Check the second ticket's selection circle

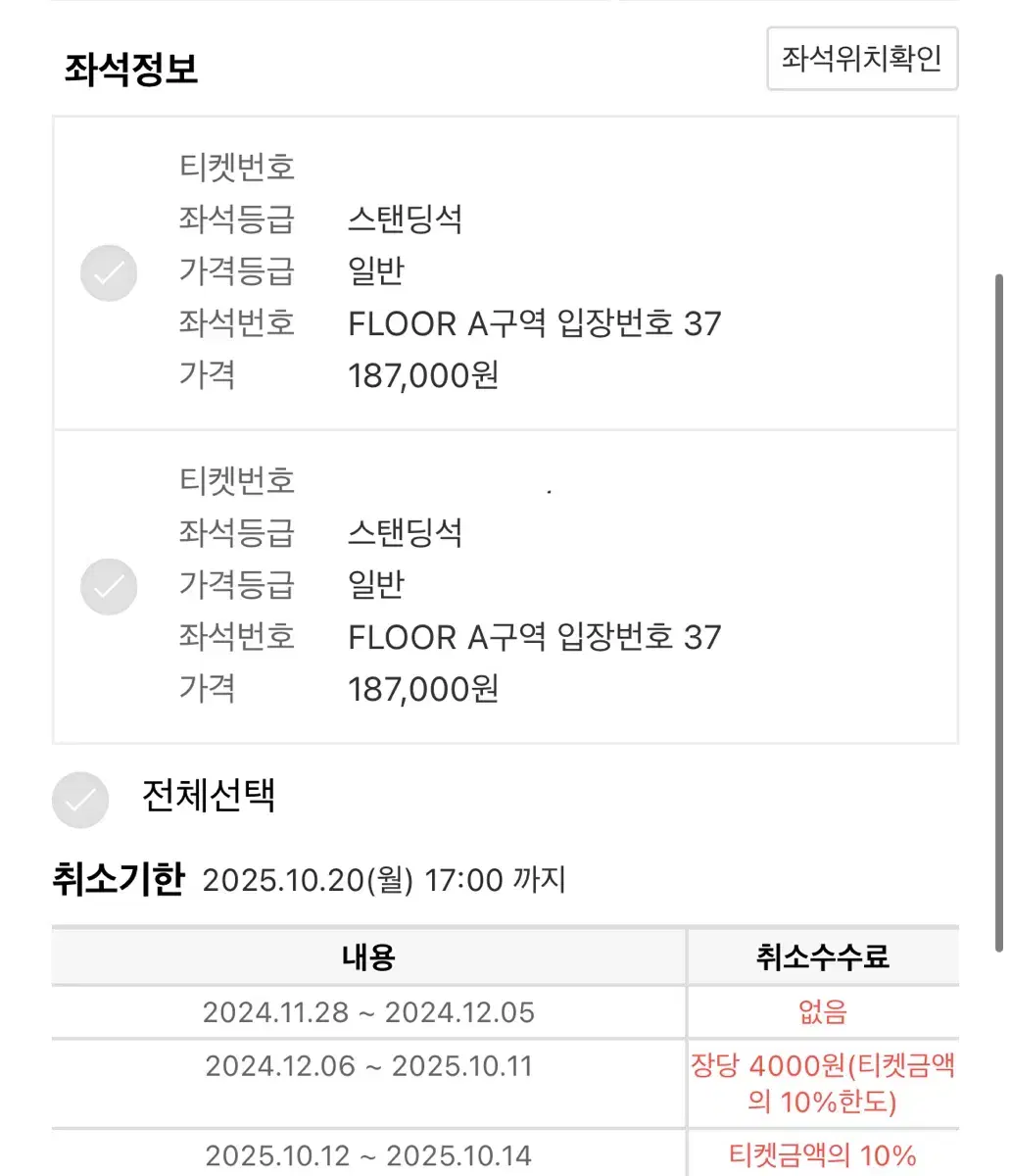click(109, 586)
